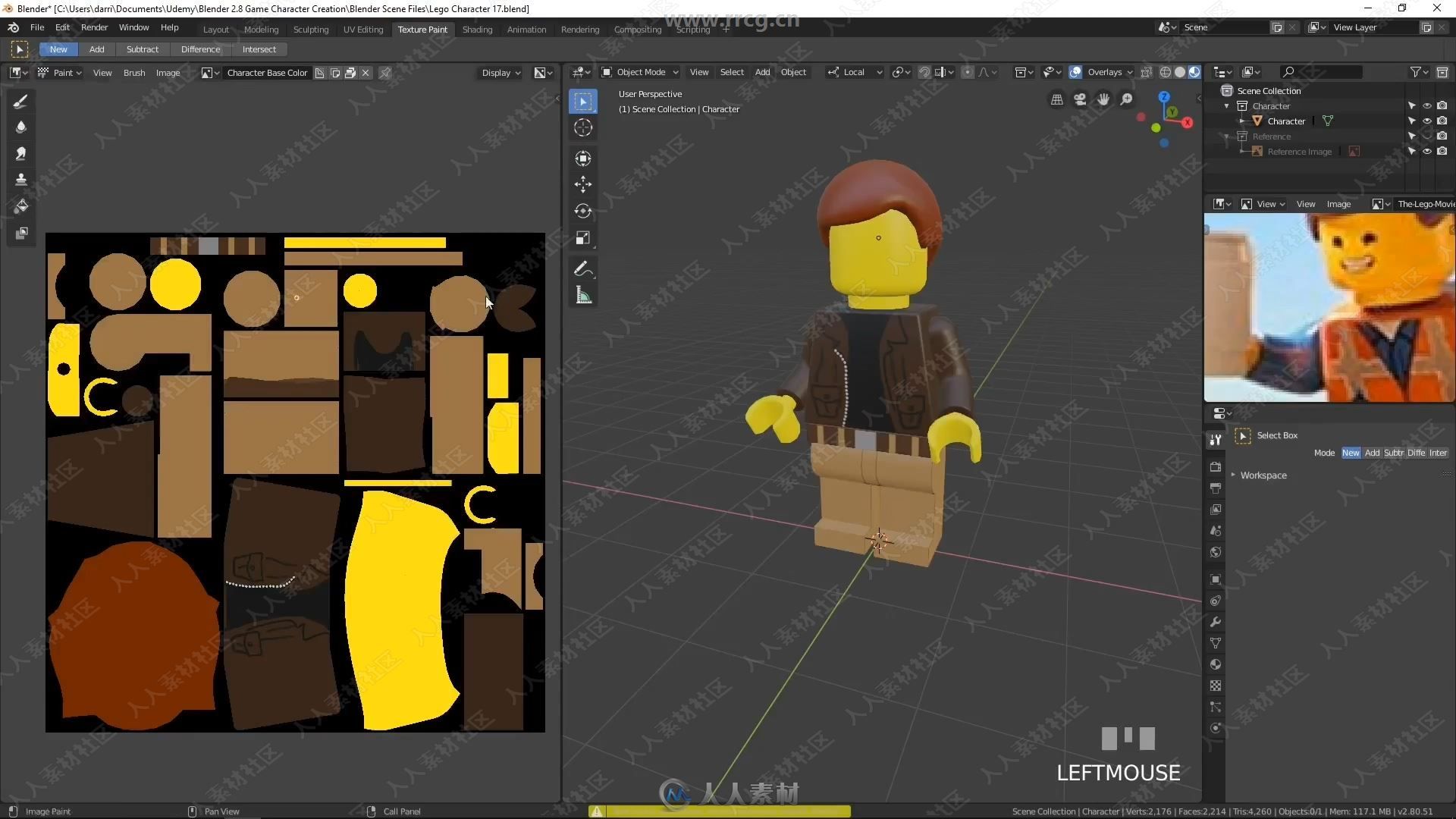
Task: Open the Select menu in 3D viewport header
Action: point(732,72)
